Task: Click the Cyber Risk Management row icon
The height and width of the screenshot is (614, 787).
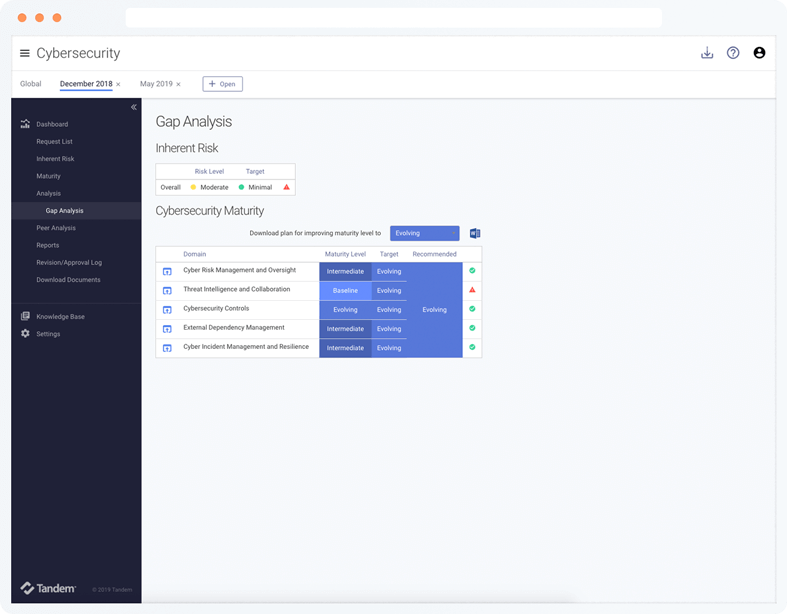Action: (167, 271)
